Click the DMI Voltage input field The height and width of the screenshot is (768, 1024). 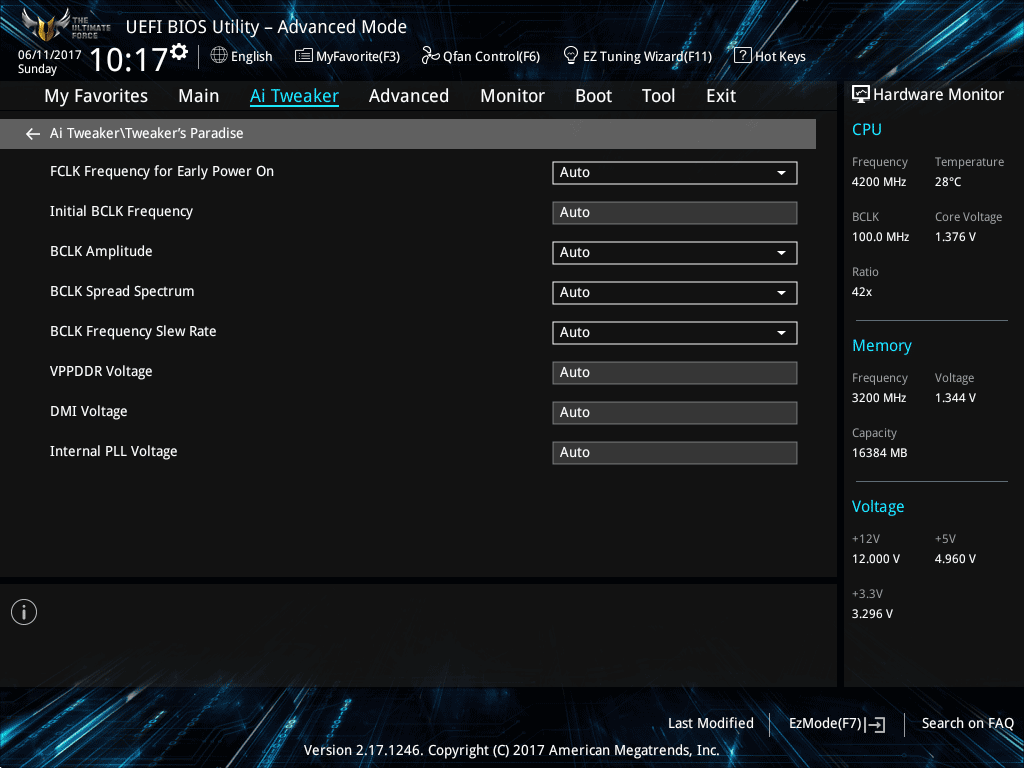[x=675, y=413]
